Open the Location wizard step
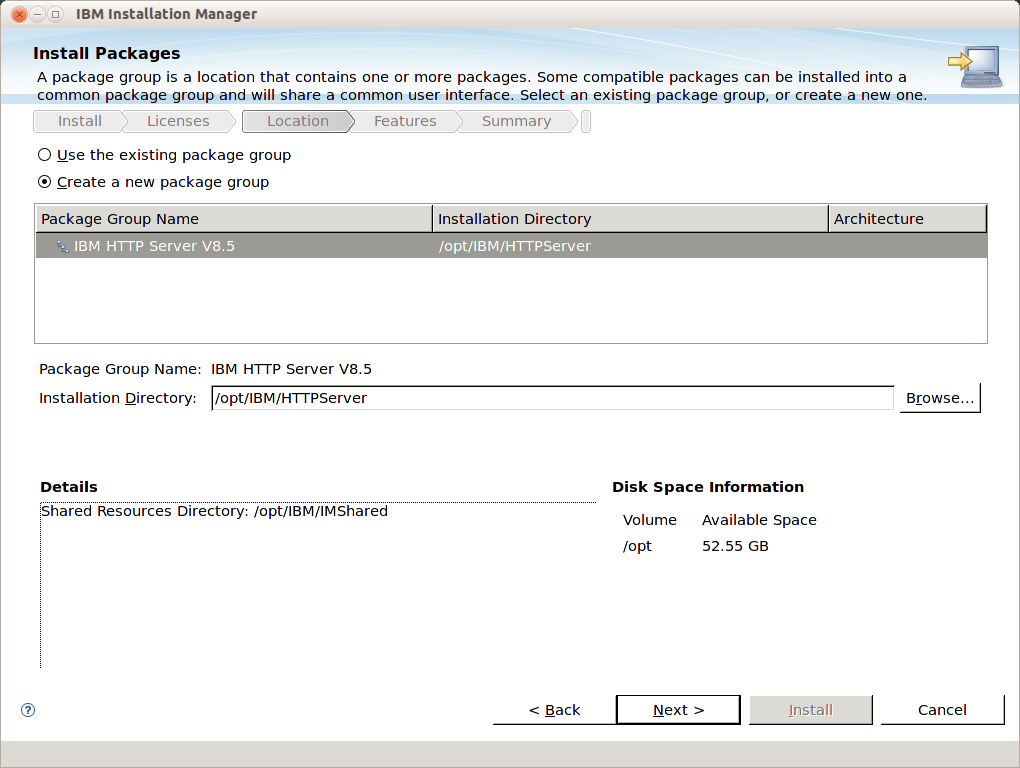This screenshot has height=768, width=1020. [297, 121]
